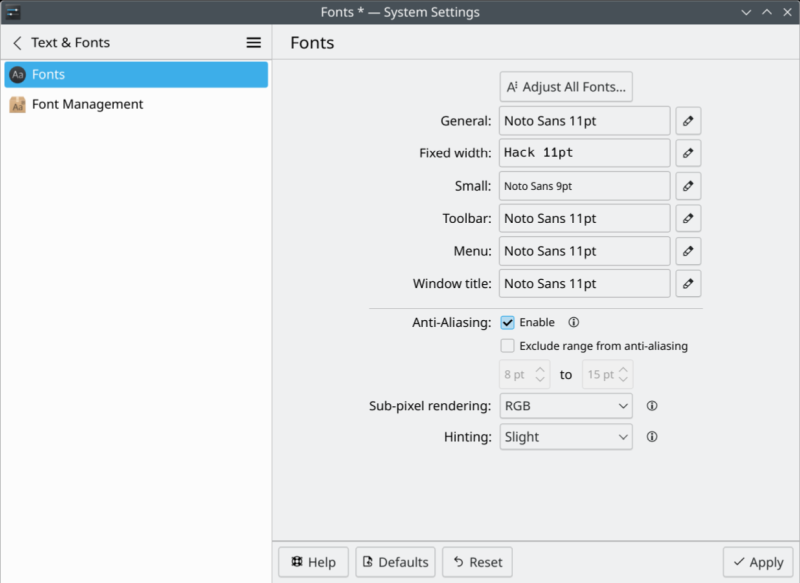800x583 pixels.
Task: Click the Adjust All Fonts button
Action: (x=566, y=86)
